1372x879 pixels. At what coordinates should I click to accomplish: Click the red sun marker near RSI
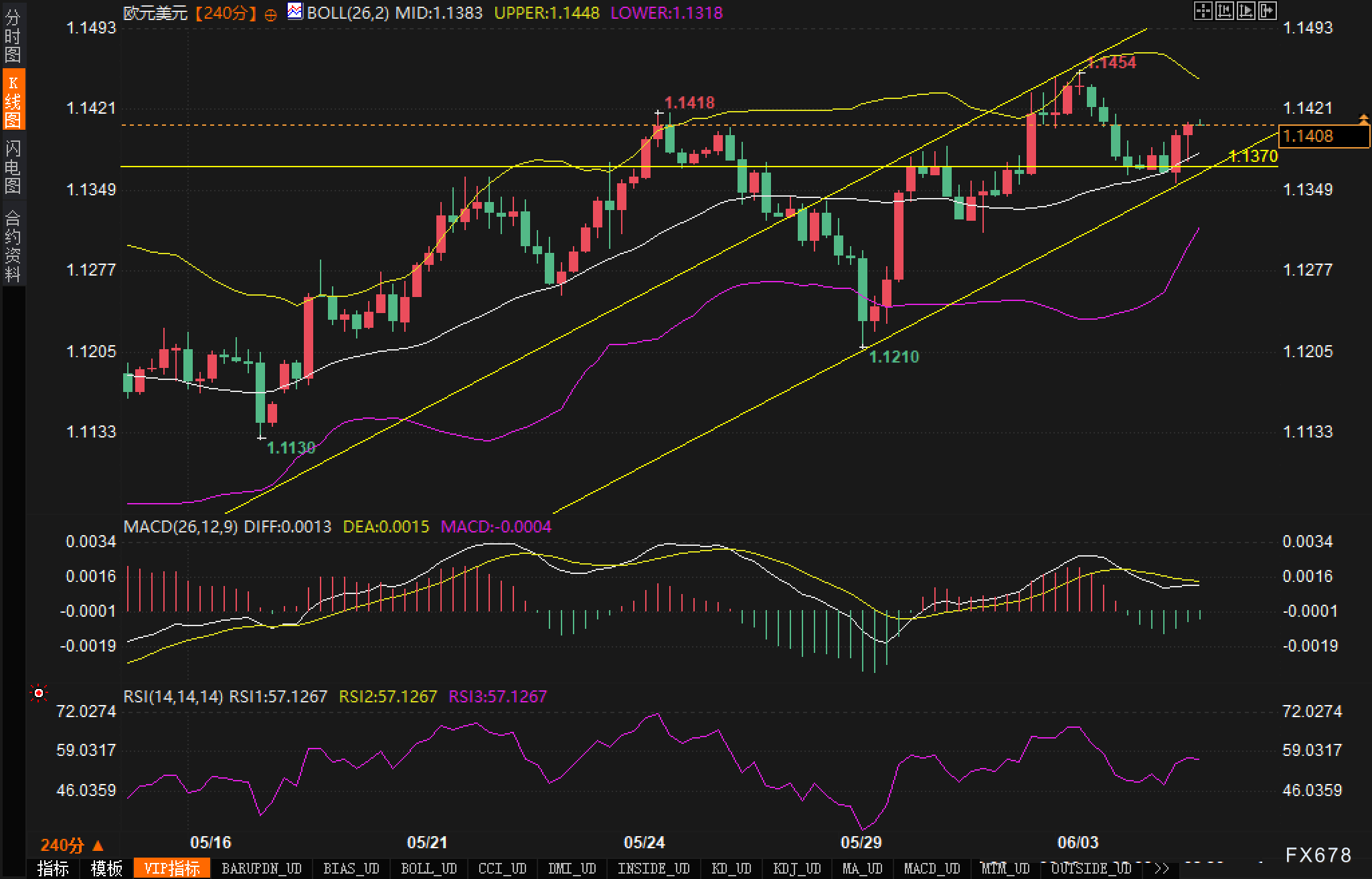(39, 693)
